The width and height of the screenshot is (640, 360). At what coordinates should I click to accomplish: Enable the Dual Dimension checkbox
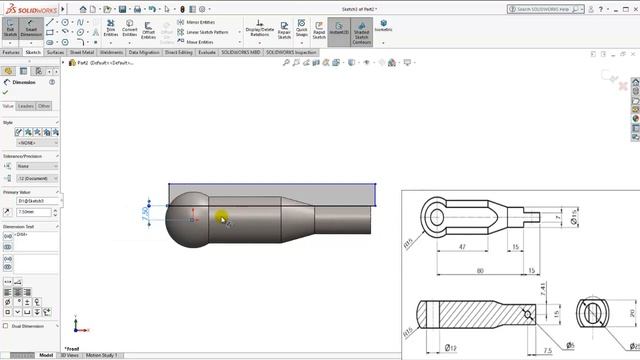coord(5,326)
